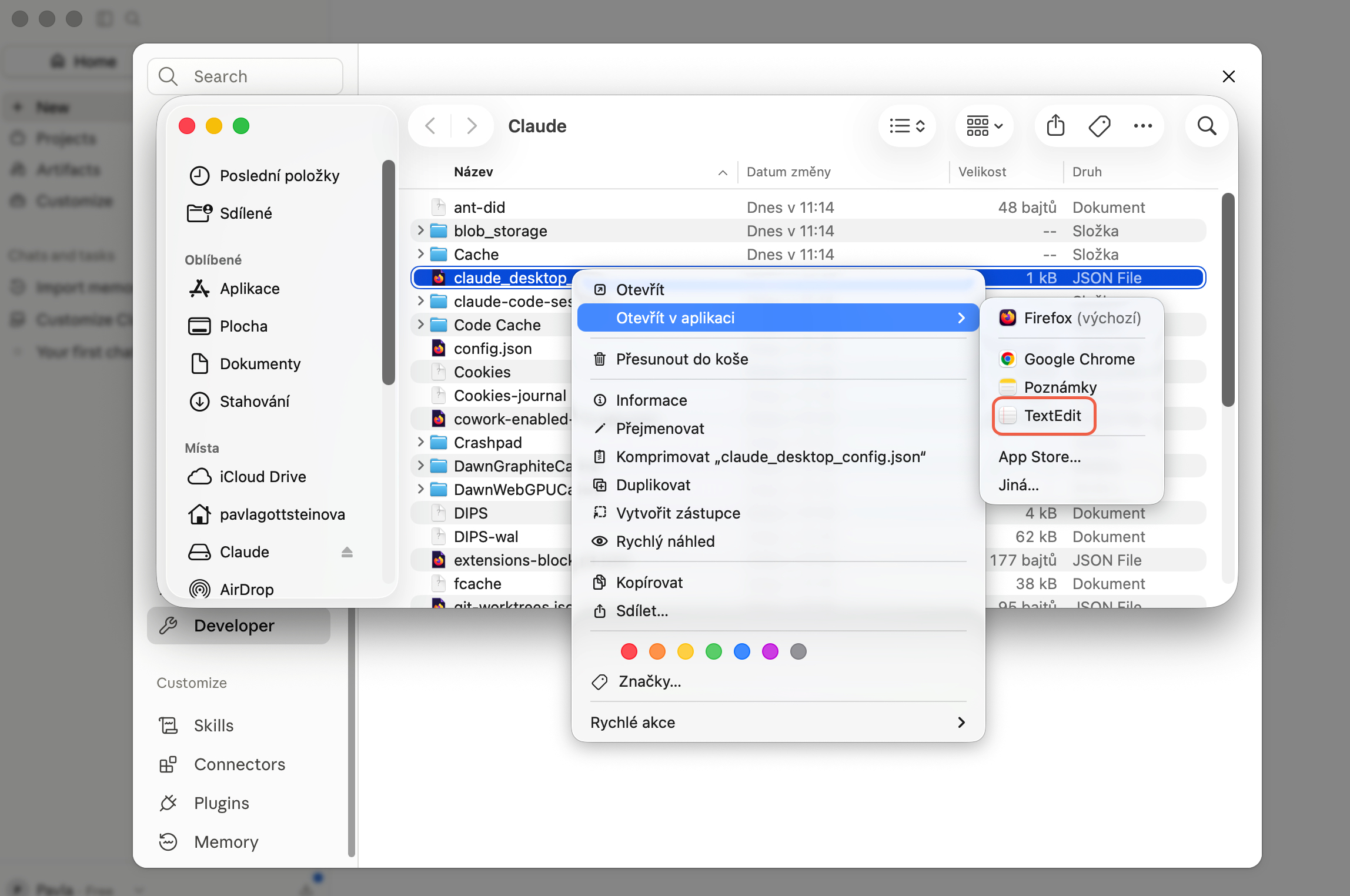The image size is (1350, 896).
Task: Apply the orange tag color
Action: 657,651
